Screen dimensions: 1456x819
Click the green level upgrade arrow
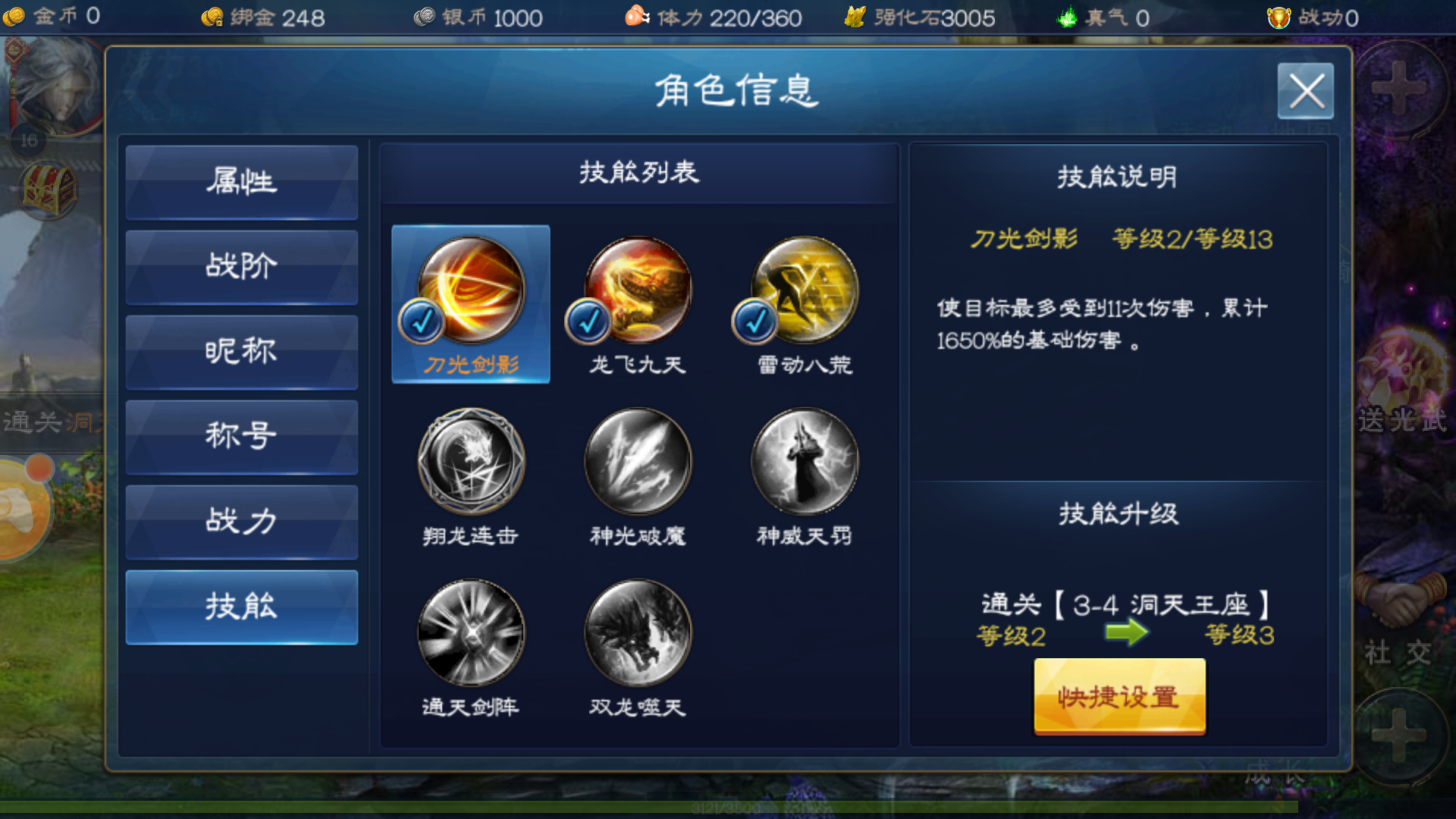point(1126,632)
